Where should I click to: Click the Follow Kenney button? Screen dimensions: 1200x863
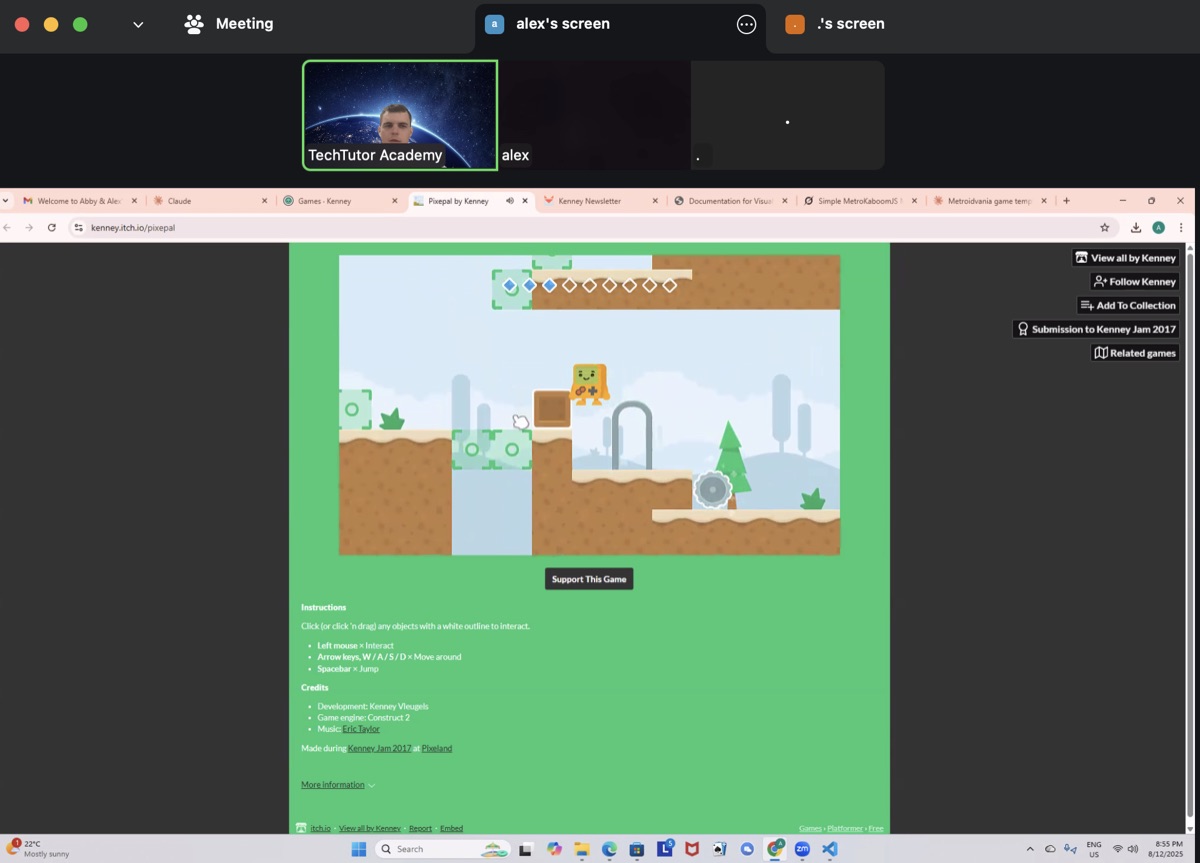(1134, 282)
